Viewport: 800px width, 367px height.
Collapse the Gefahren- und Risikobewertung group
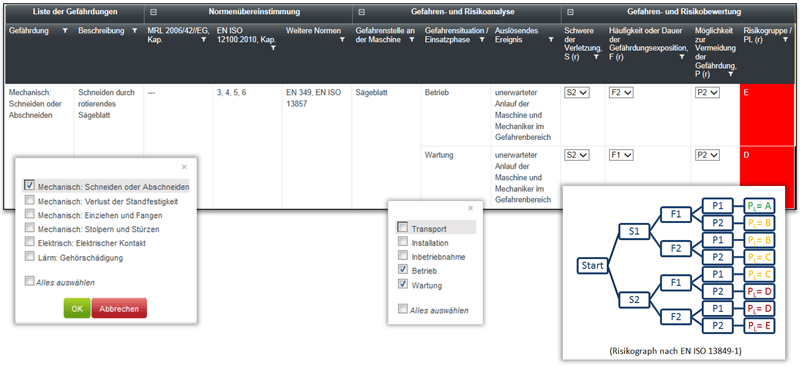(x=570, y=11)
